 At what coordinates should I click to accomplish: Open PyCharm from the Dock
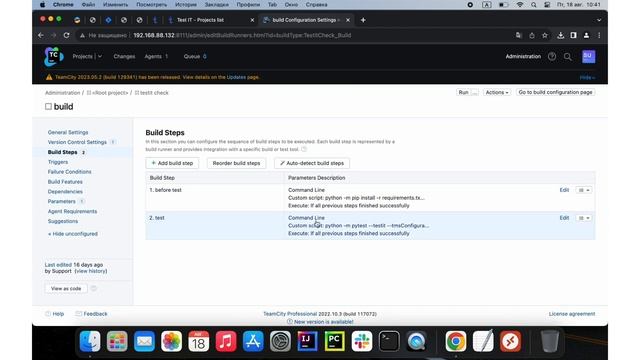click(334, 341)
